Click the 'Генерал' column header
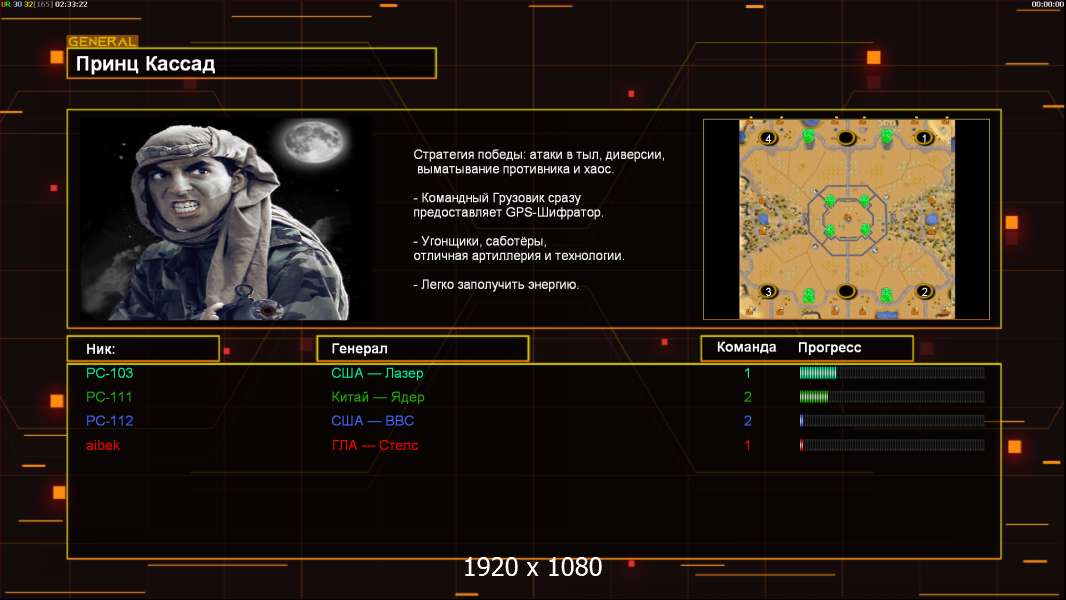Image resolution: width=1066 pixels, height=600 pixels. (x=423, y=349)
